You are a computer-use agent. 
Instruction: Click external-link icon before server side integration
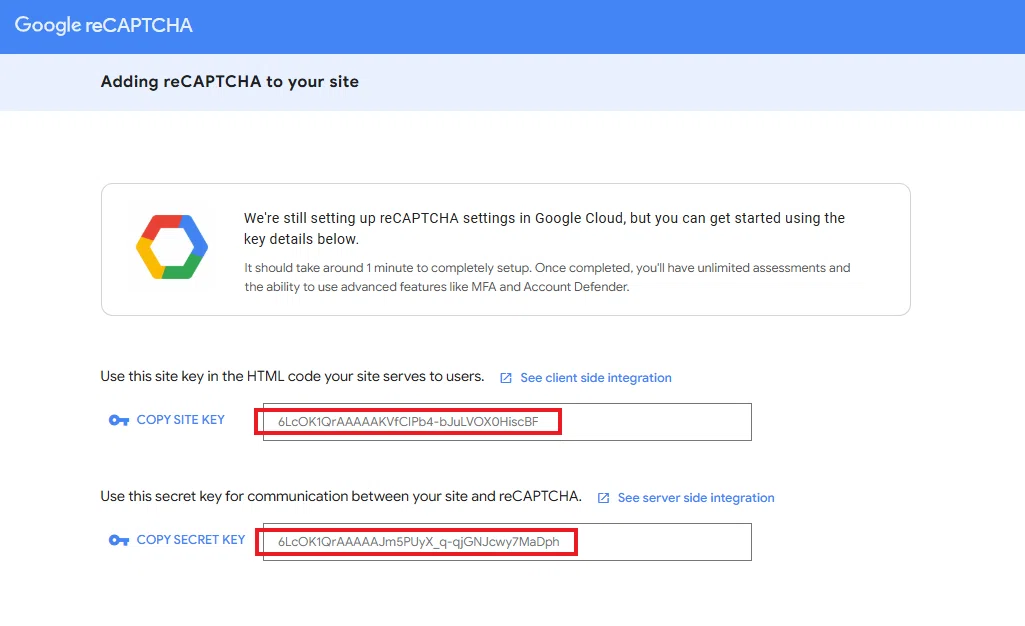(603, 499)
